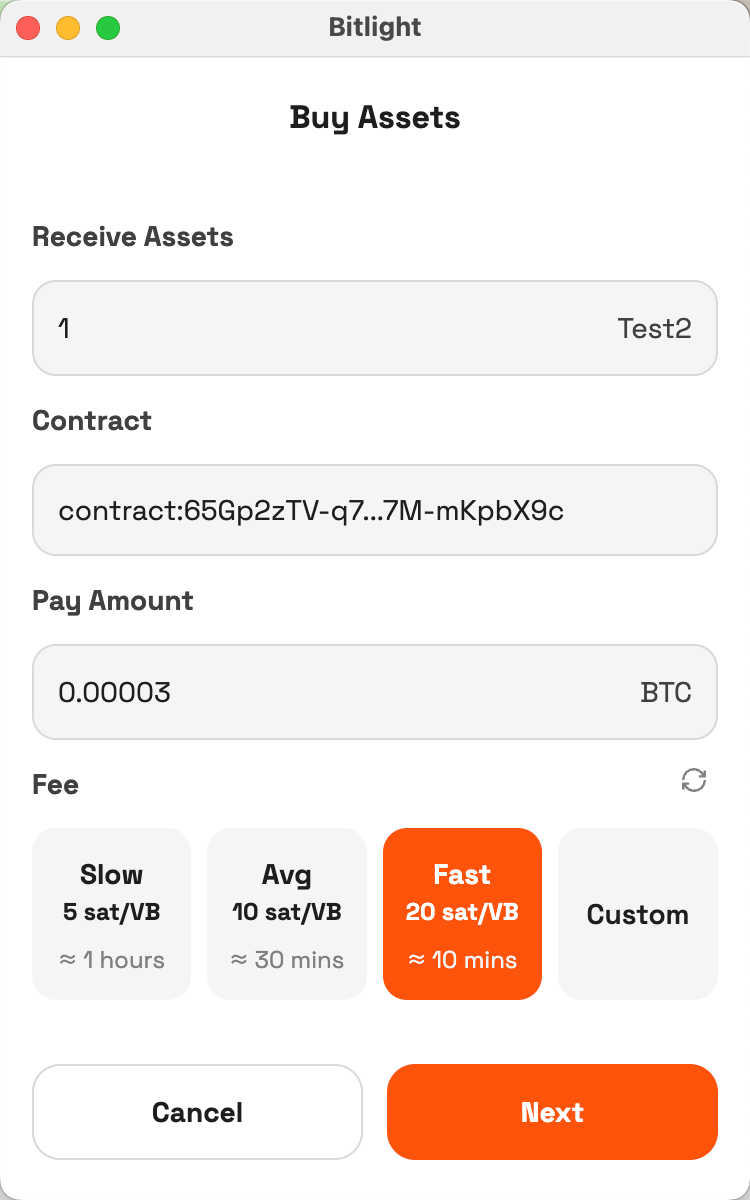This screenshot has width=750, height=1200.
Task: Choose the Avg 10 sat/VB fee option
Action: coord(287,913)
